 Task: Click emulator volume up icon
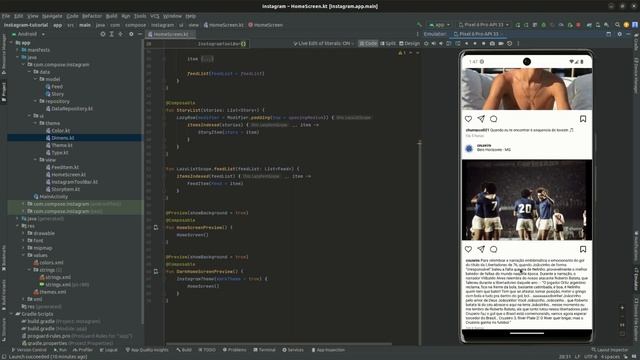433,43
